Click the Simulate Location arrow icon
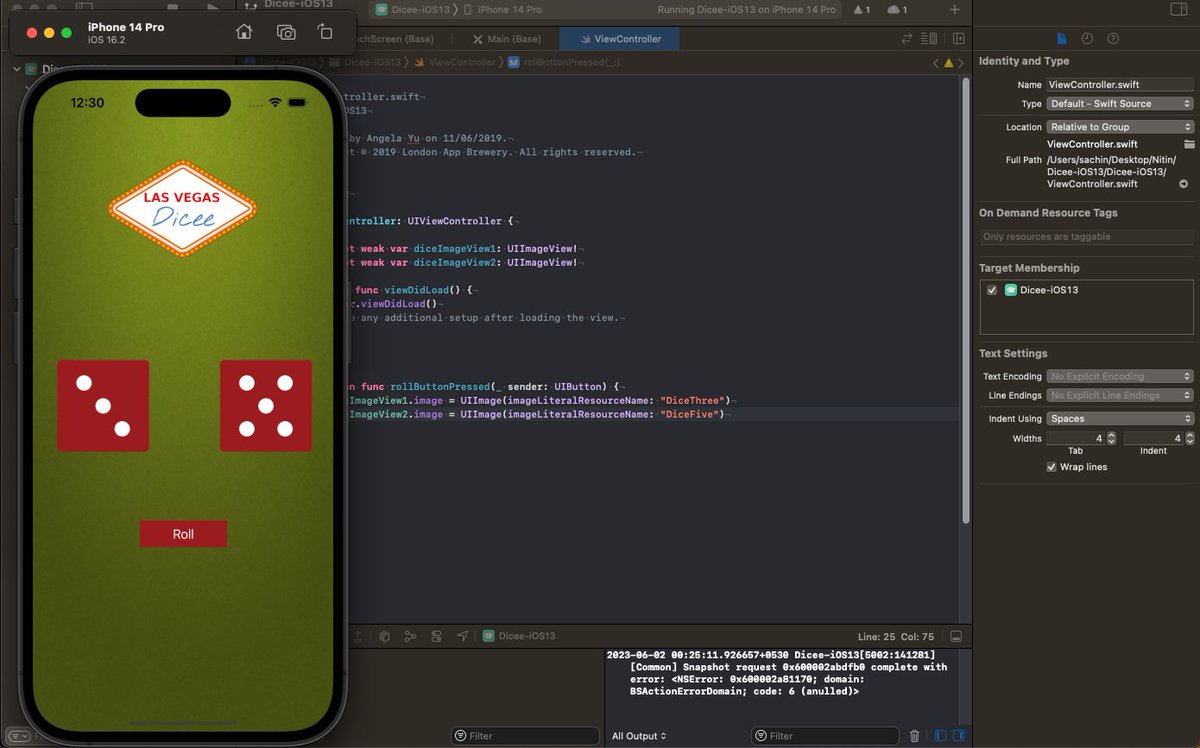The image size is (1200, 748). pos(462,635)
